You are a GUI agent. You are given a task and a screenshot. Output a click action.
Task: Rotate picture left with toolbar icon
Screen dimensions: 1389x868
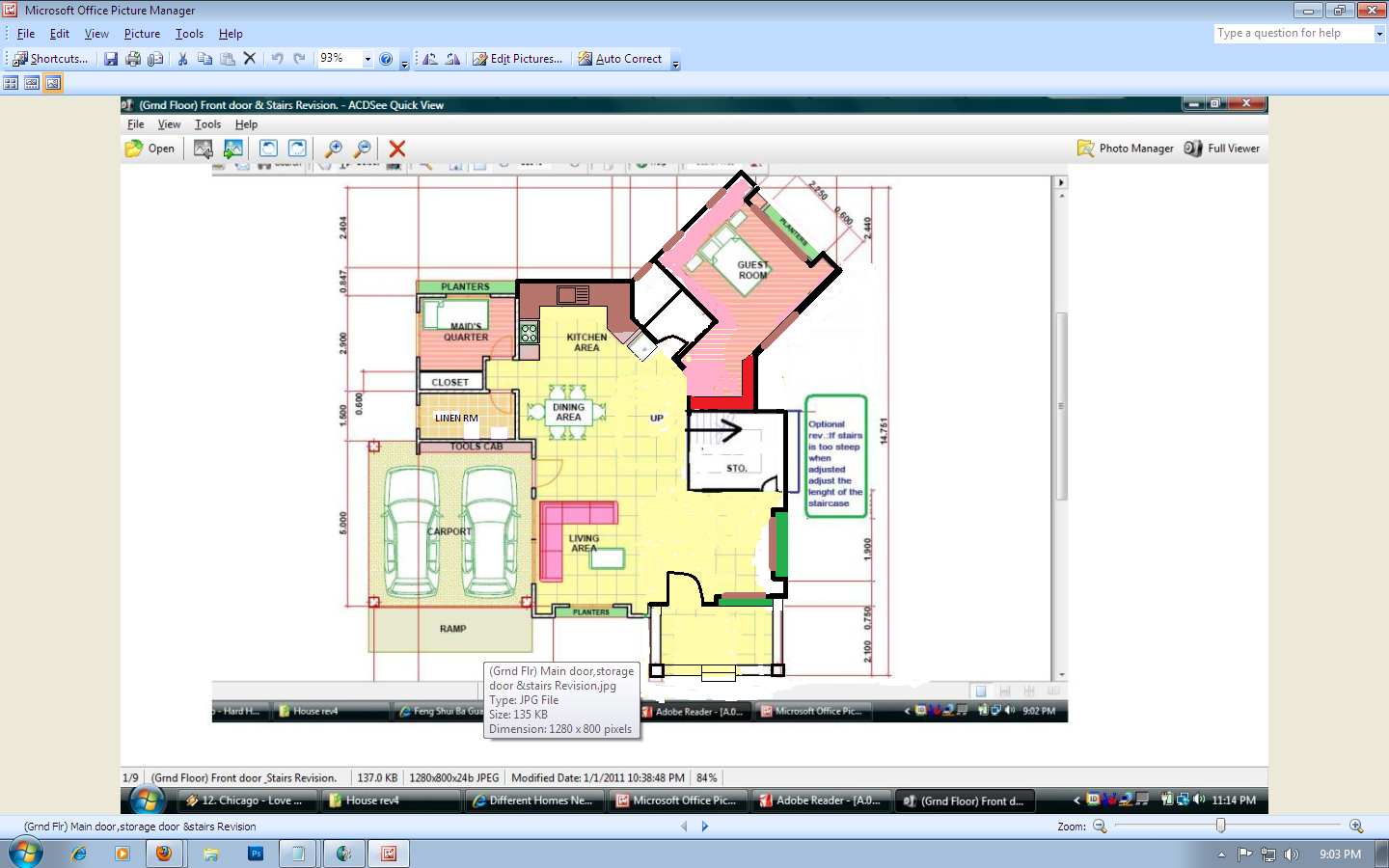[430, 59]
